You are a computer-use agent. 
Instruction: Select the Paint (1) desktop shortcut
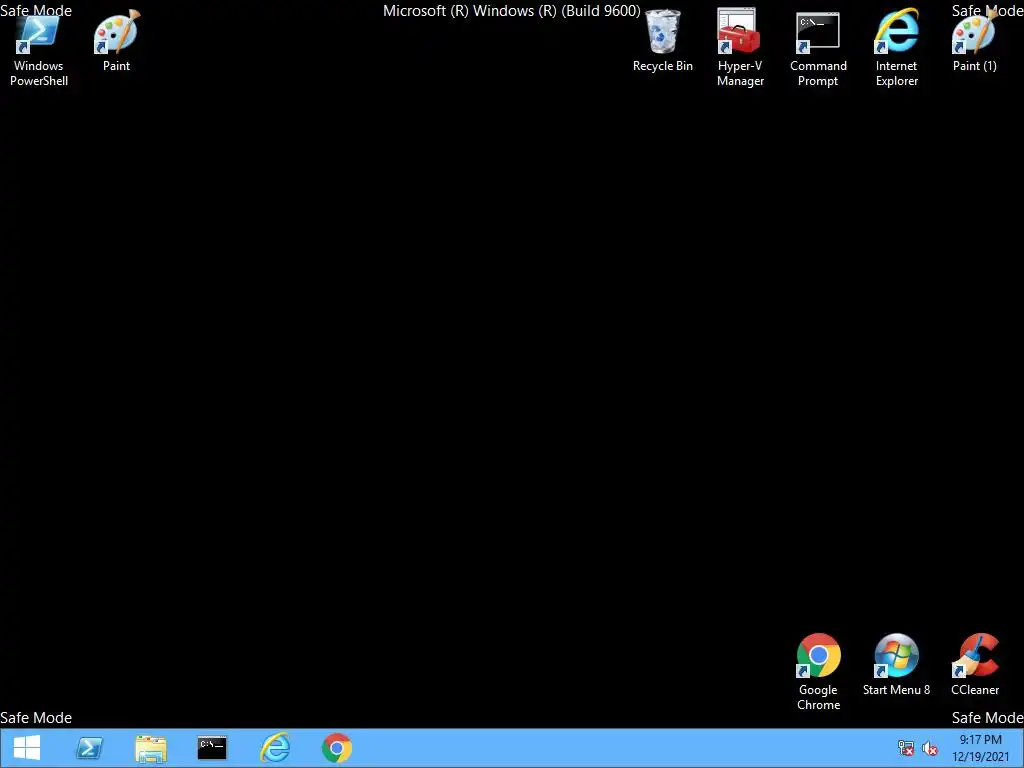(974, 40)
